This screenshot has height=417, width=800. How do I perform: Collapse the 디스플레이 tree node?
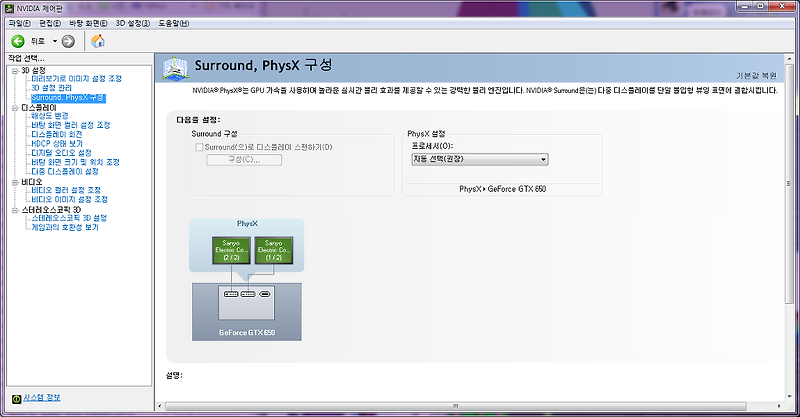(x=15, y=108)
